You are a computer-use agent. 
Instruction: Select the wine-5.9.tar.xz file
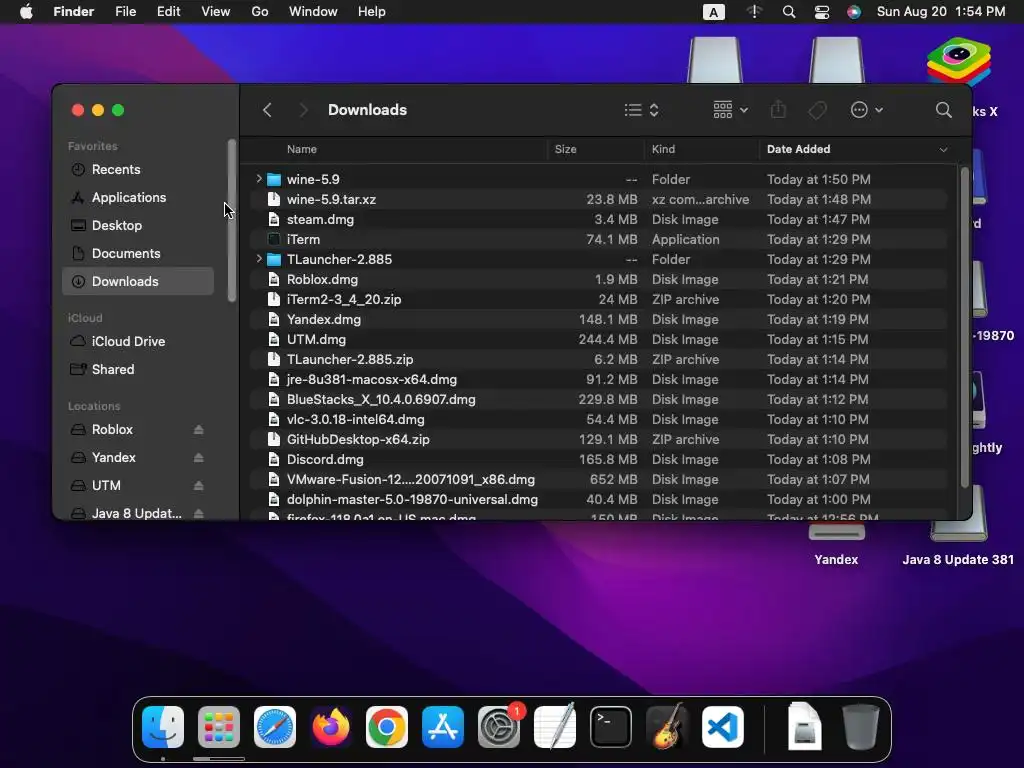click(x=598, y=199)
